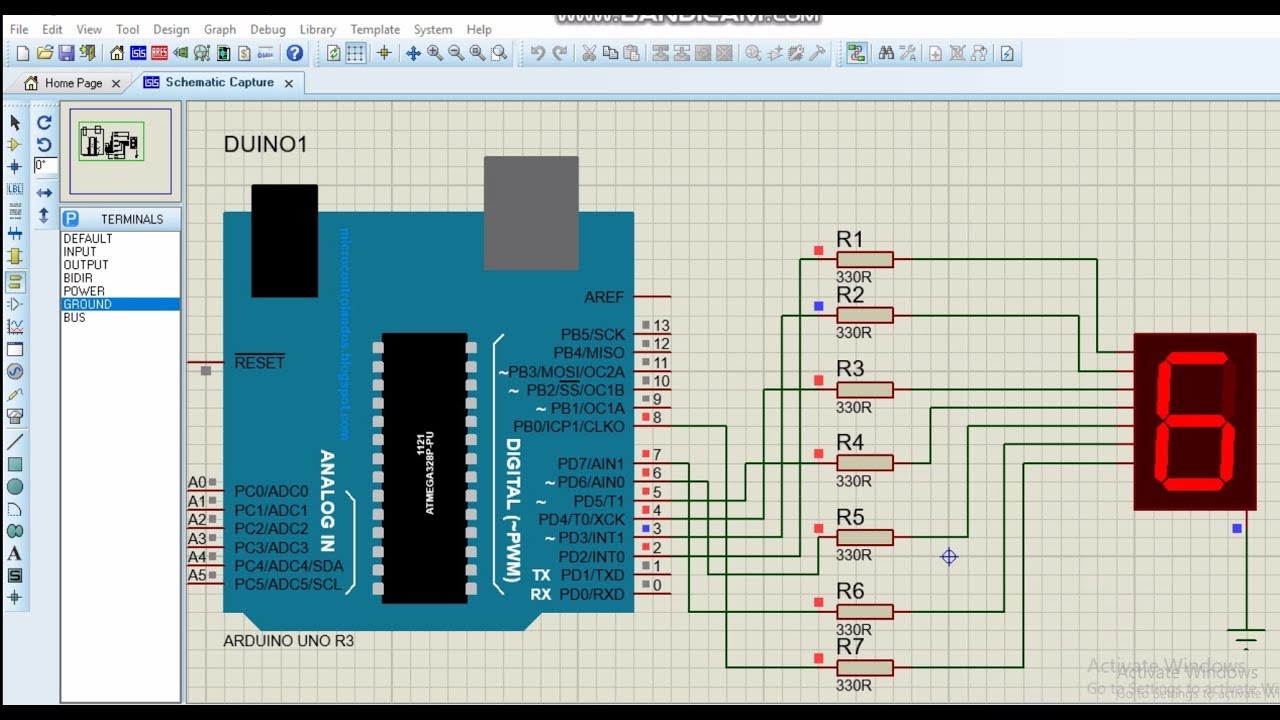Viewport: 1280px width, 720px height.
Task: Select OUTPUT in the terminals list
Action: (x=120, y=265)
